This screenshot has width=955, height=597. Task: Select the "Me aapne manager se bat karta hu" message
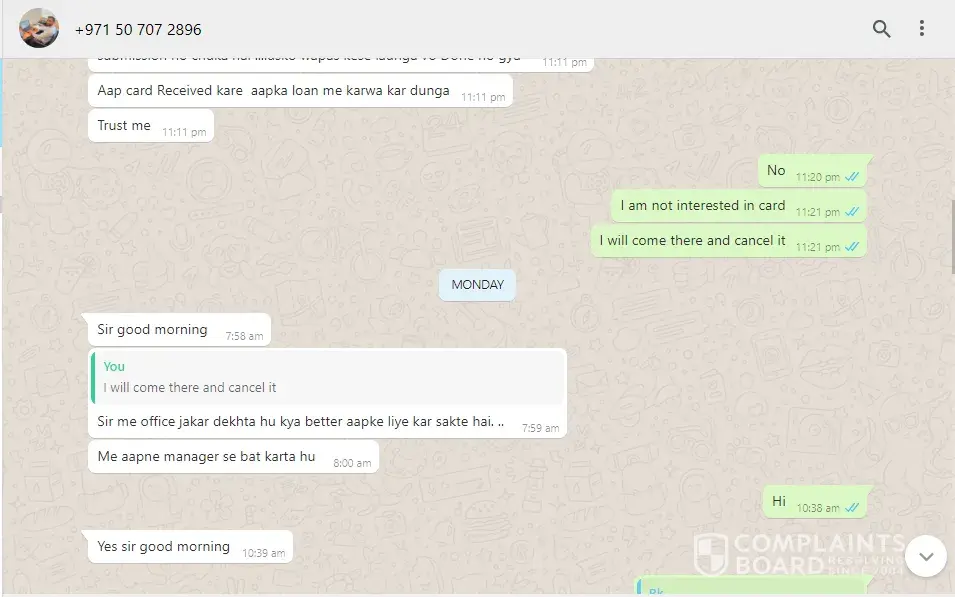[234, 457]
